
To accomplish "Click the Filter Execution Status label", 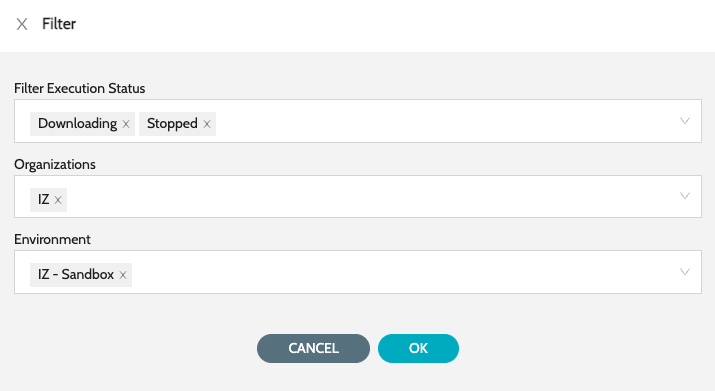I will click(x=79, y=89).
